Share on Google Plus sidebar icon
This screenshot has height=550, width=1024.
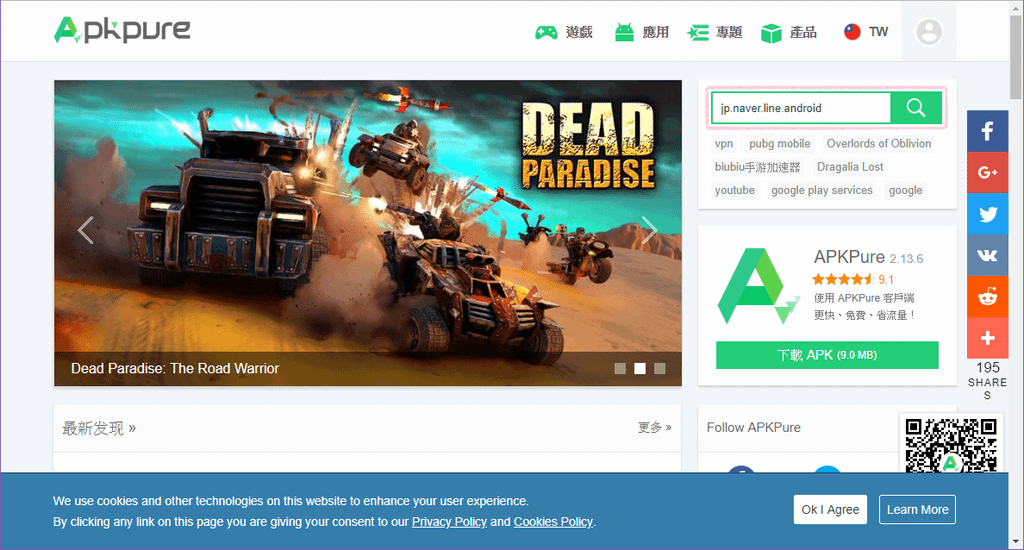[x=987, y=172]
